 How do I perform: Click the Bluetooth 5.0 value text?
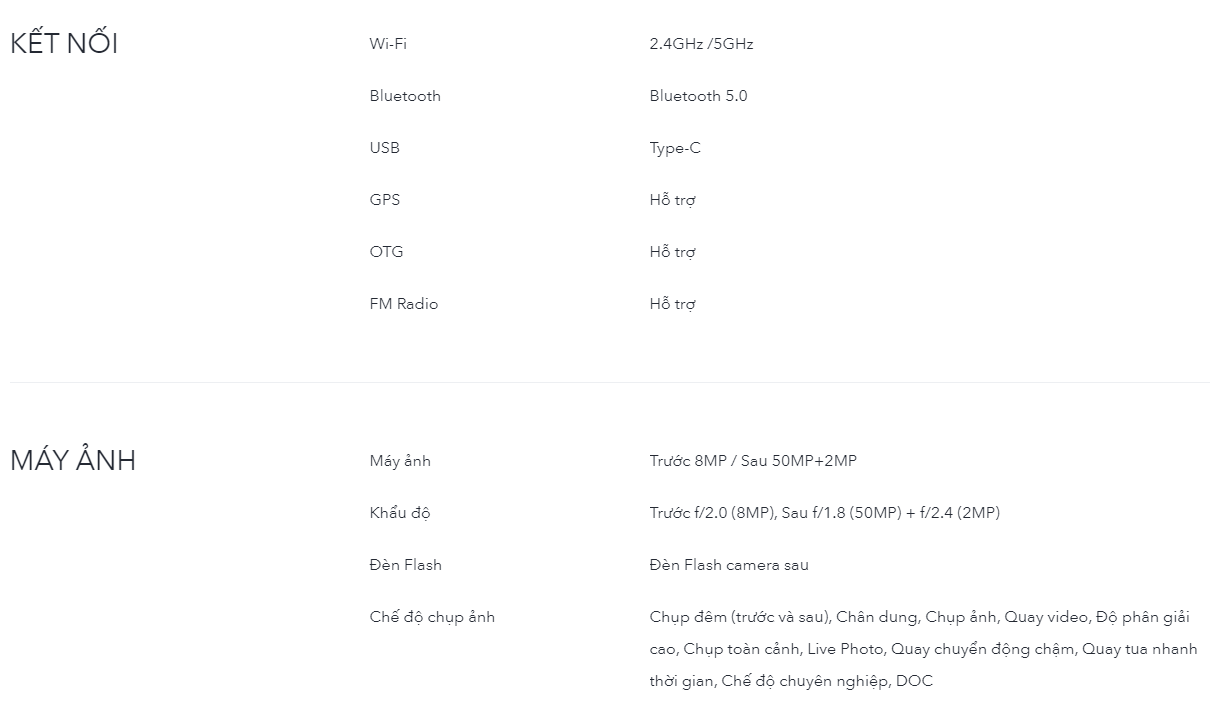point(698,96)
